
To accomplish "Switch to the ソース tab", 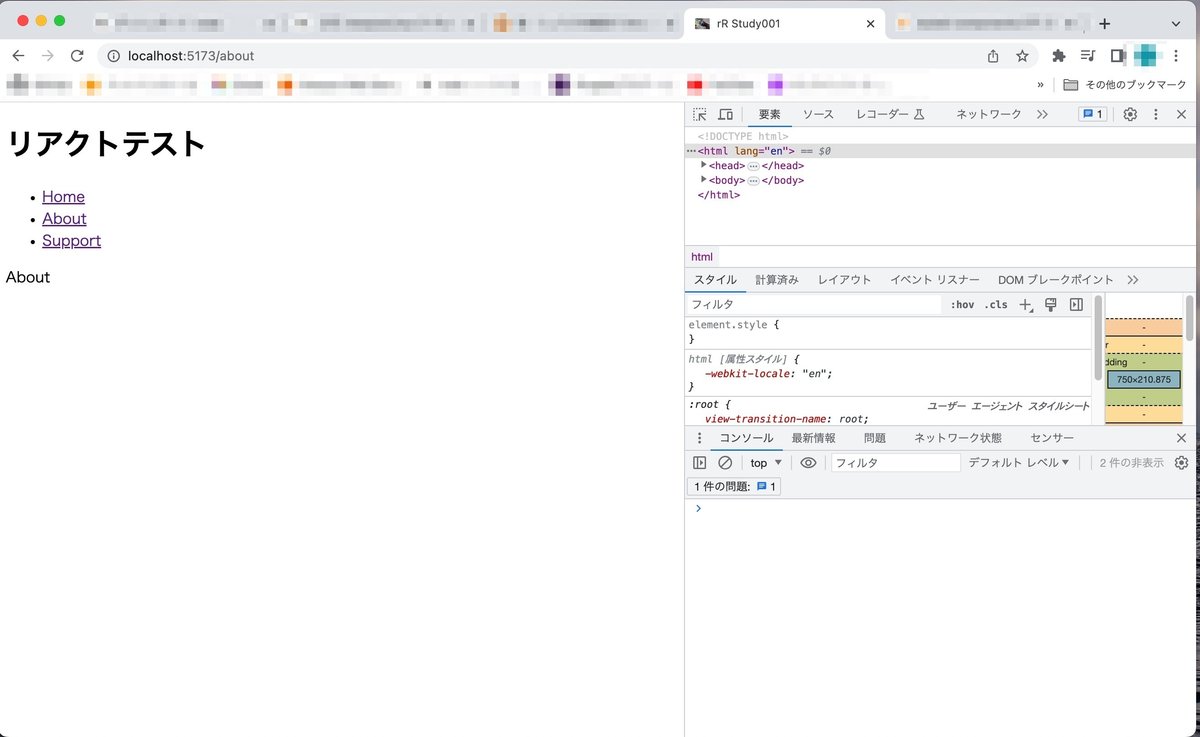I will [x=818, y=115].
